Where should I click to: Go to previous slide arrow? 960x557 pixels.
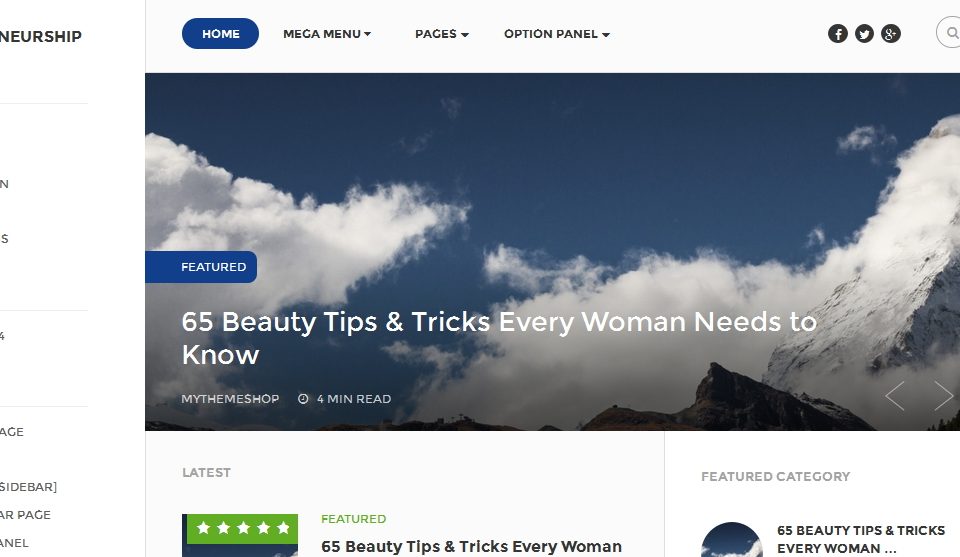coord(895,395)
